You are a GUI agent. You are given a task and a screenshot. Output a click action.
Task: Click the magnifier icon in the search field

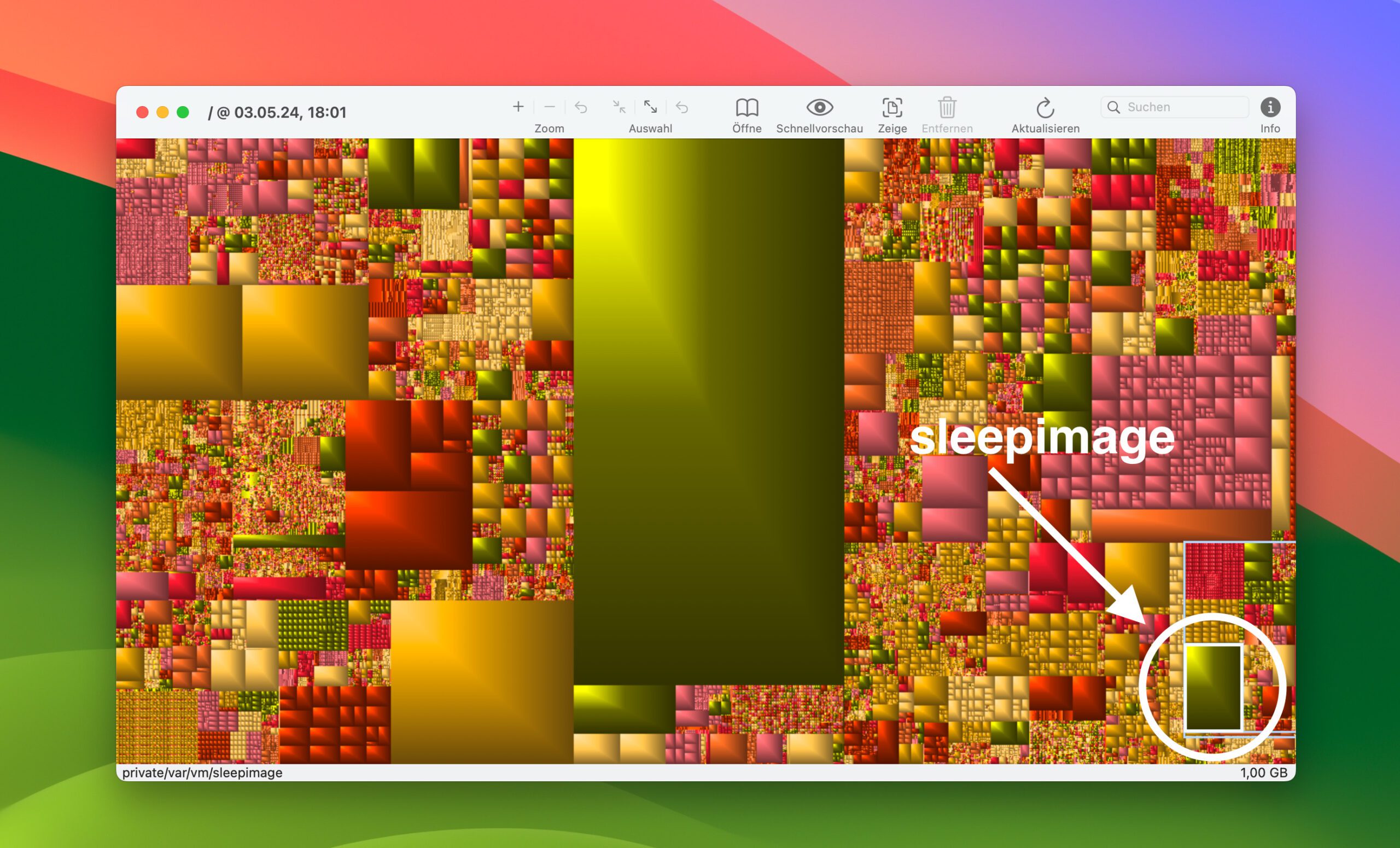pos(1113,107)
